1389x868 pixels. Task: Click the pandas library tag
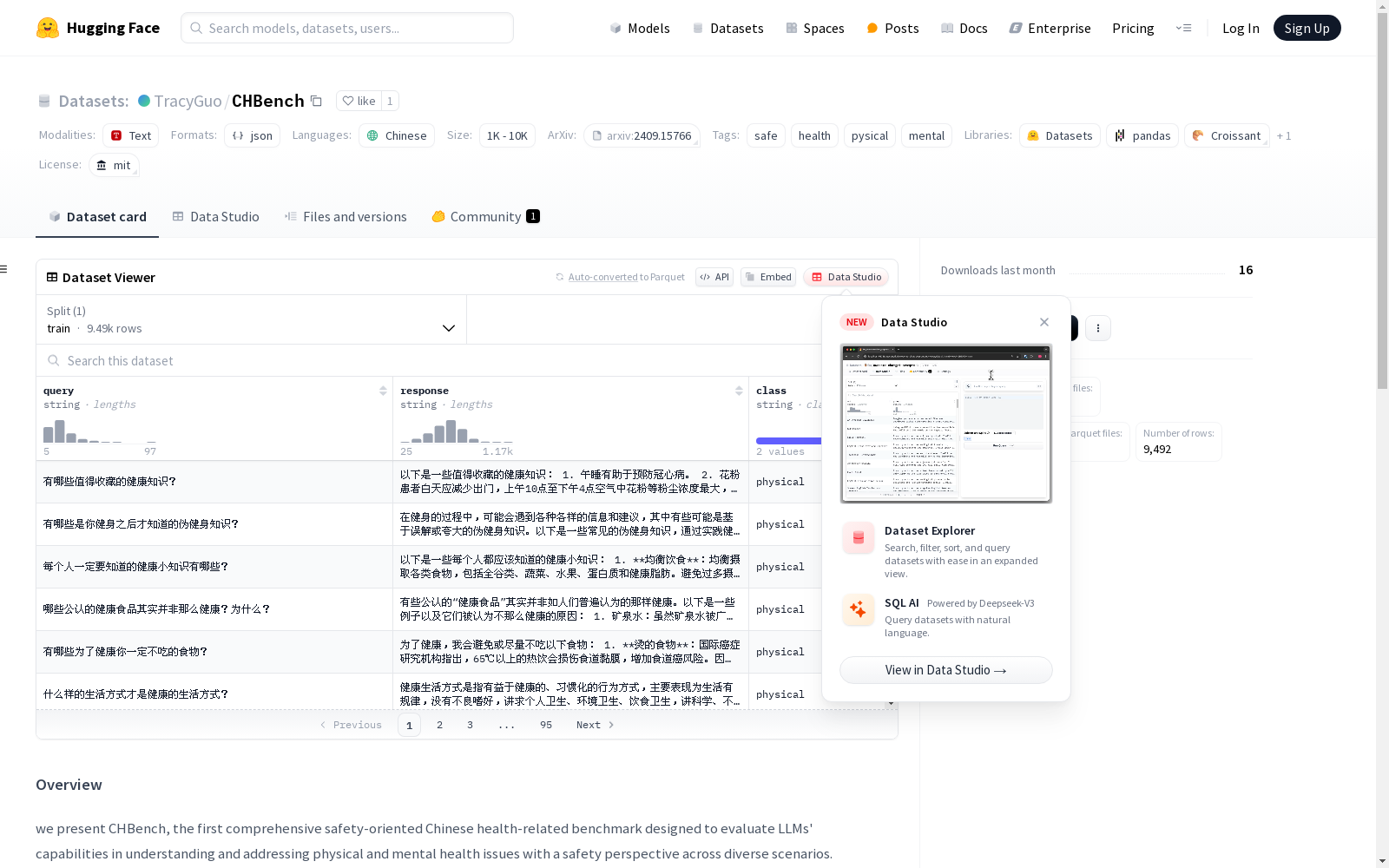(x=1142, y=135)
